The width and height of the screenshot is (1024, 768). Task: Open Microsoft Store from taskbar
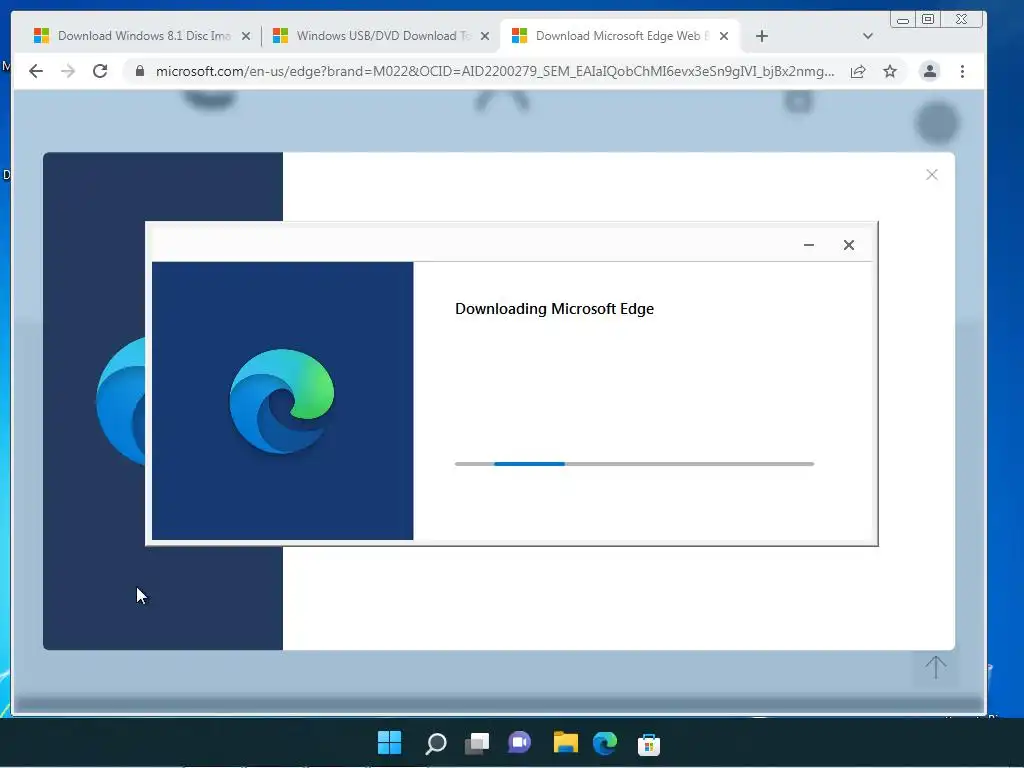click(648, 744)
